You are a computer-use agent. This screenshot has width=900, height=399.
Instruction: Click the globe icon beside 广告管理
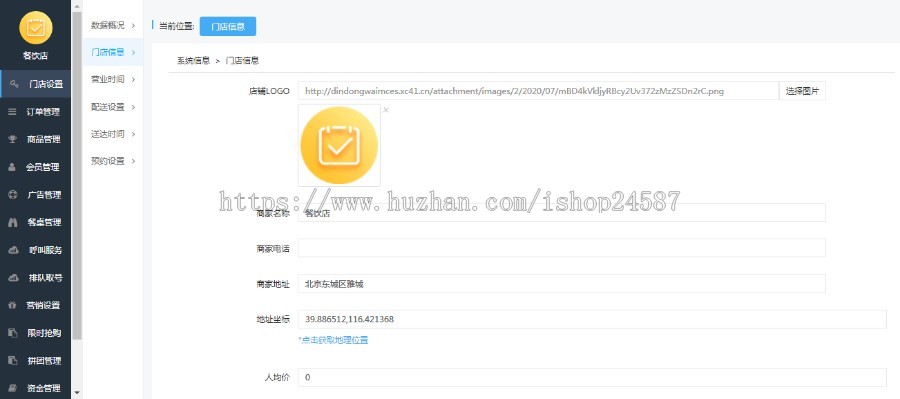pos(12,195)
